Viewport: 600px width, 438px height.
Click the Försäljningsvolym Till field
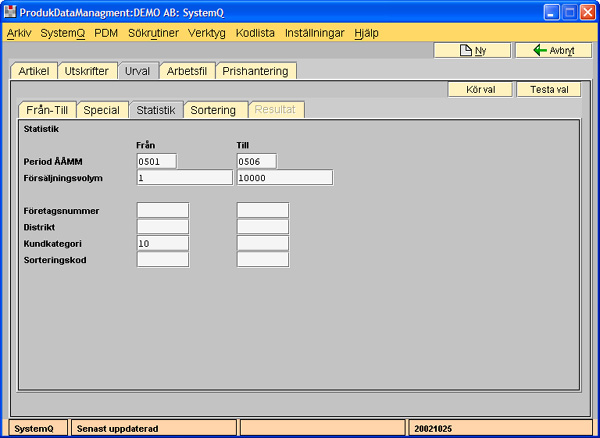click(x=284, y=178)
